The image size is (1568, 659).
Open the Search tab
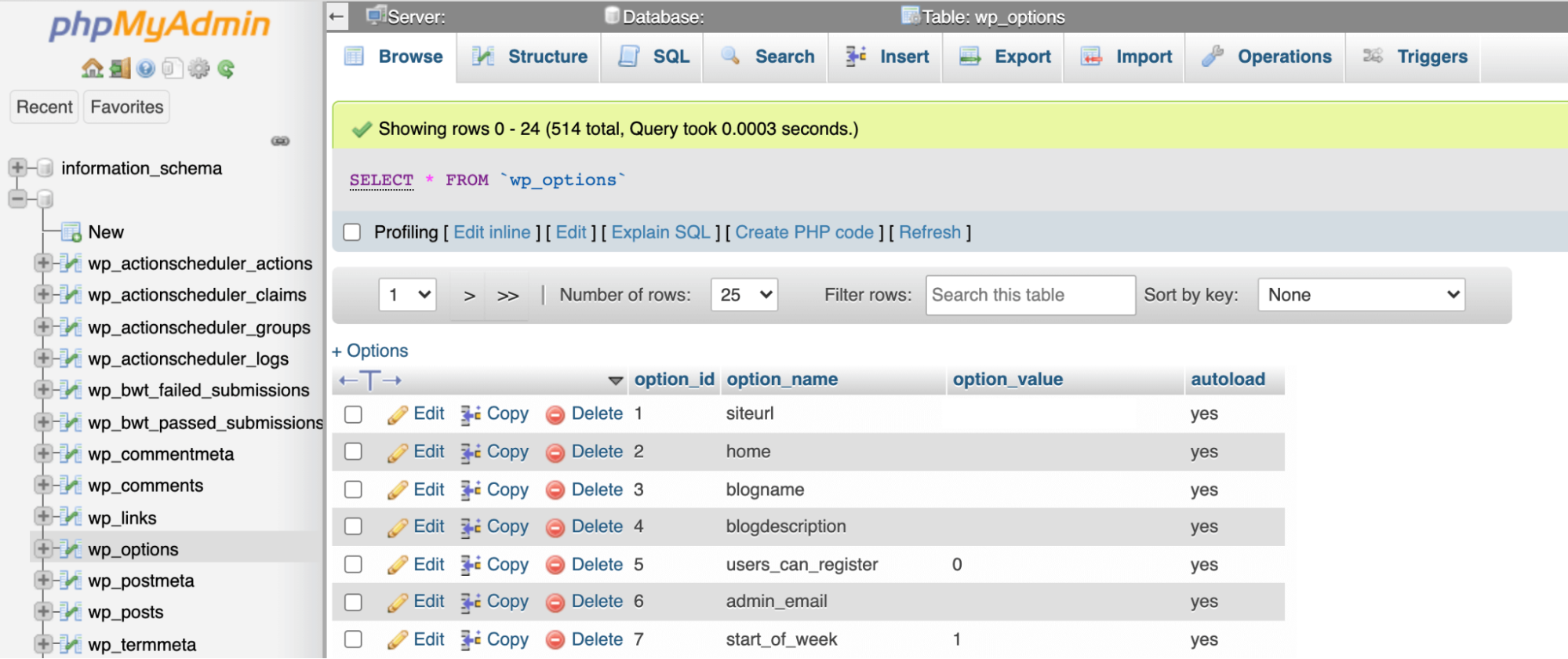[x=767, y=56]
